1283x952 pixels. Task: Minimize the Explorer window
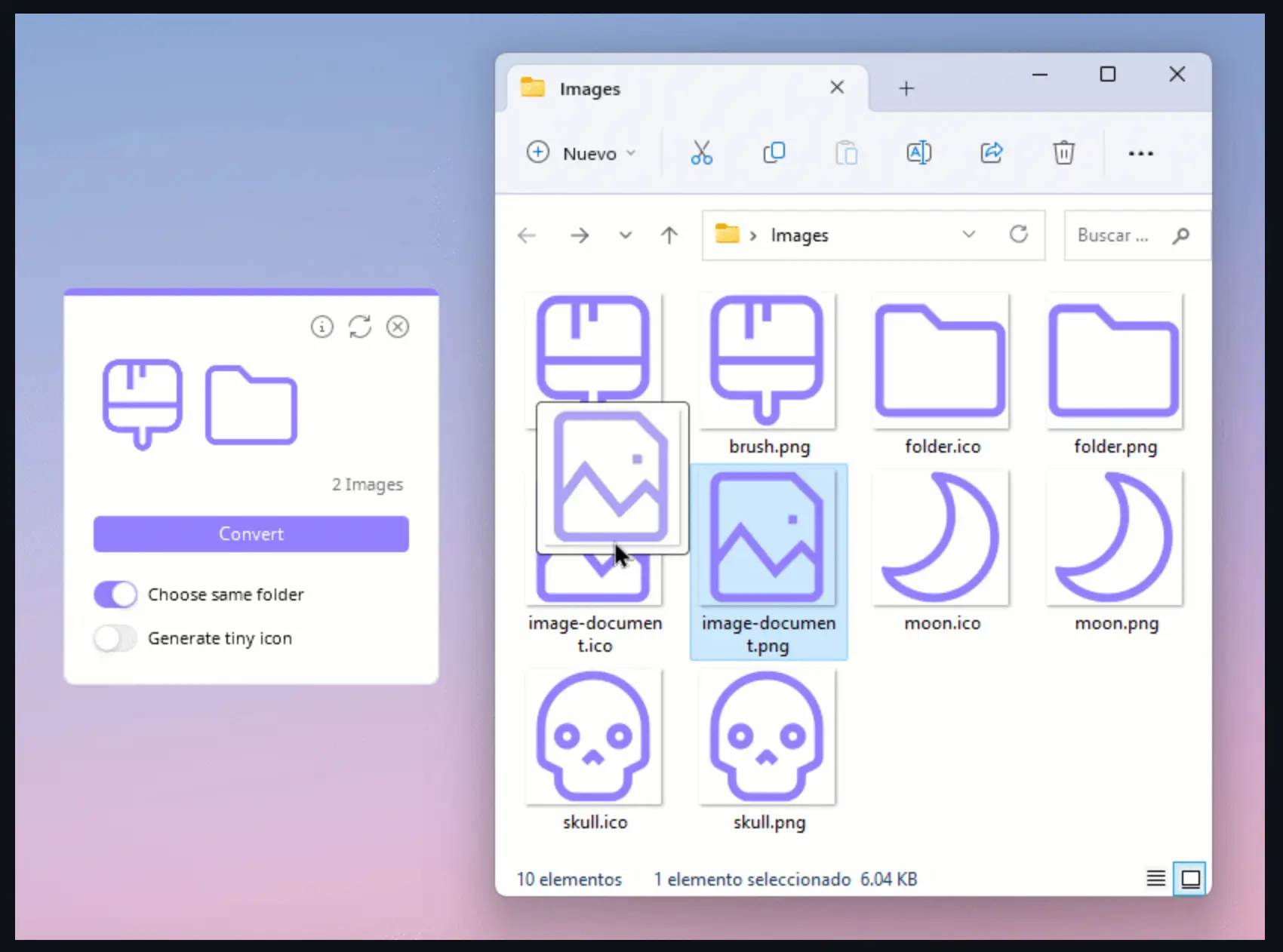point(1040,75)
